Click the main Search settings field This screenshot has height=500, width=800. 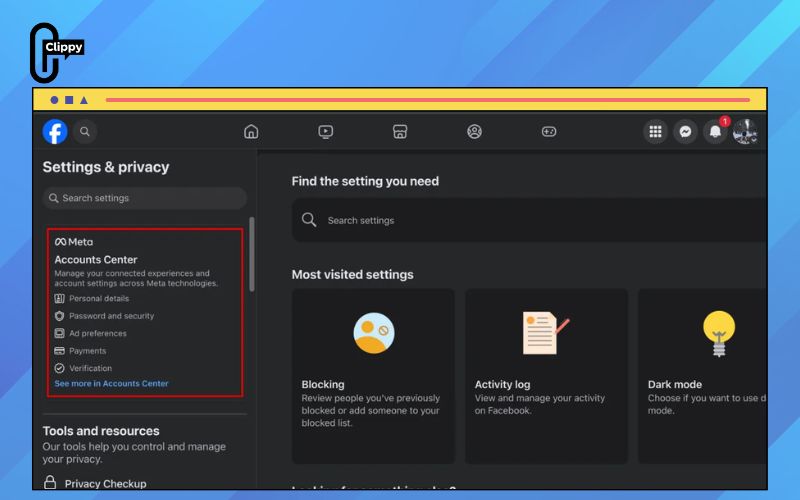click(529, 220)
